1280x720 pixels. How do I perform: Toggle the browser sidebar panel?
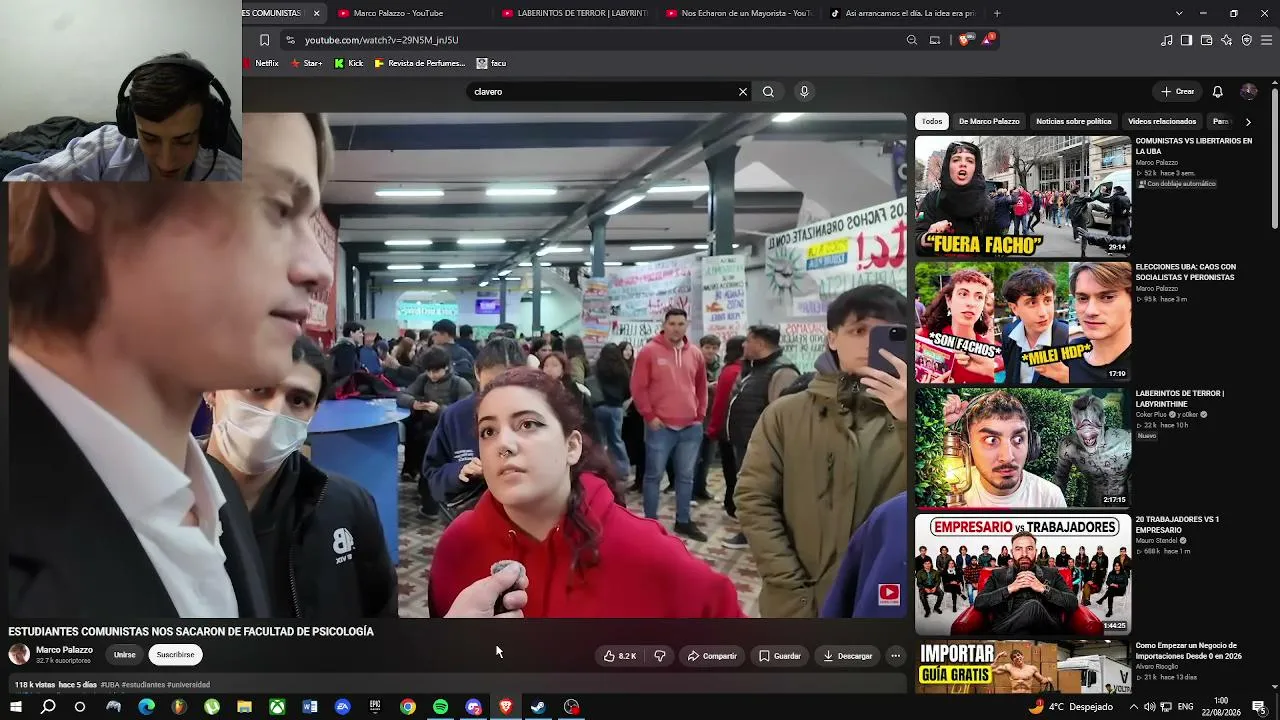[x=1186, y=40]
